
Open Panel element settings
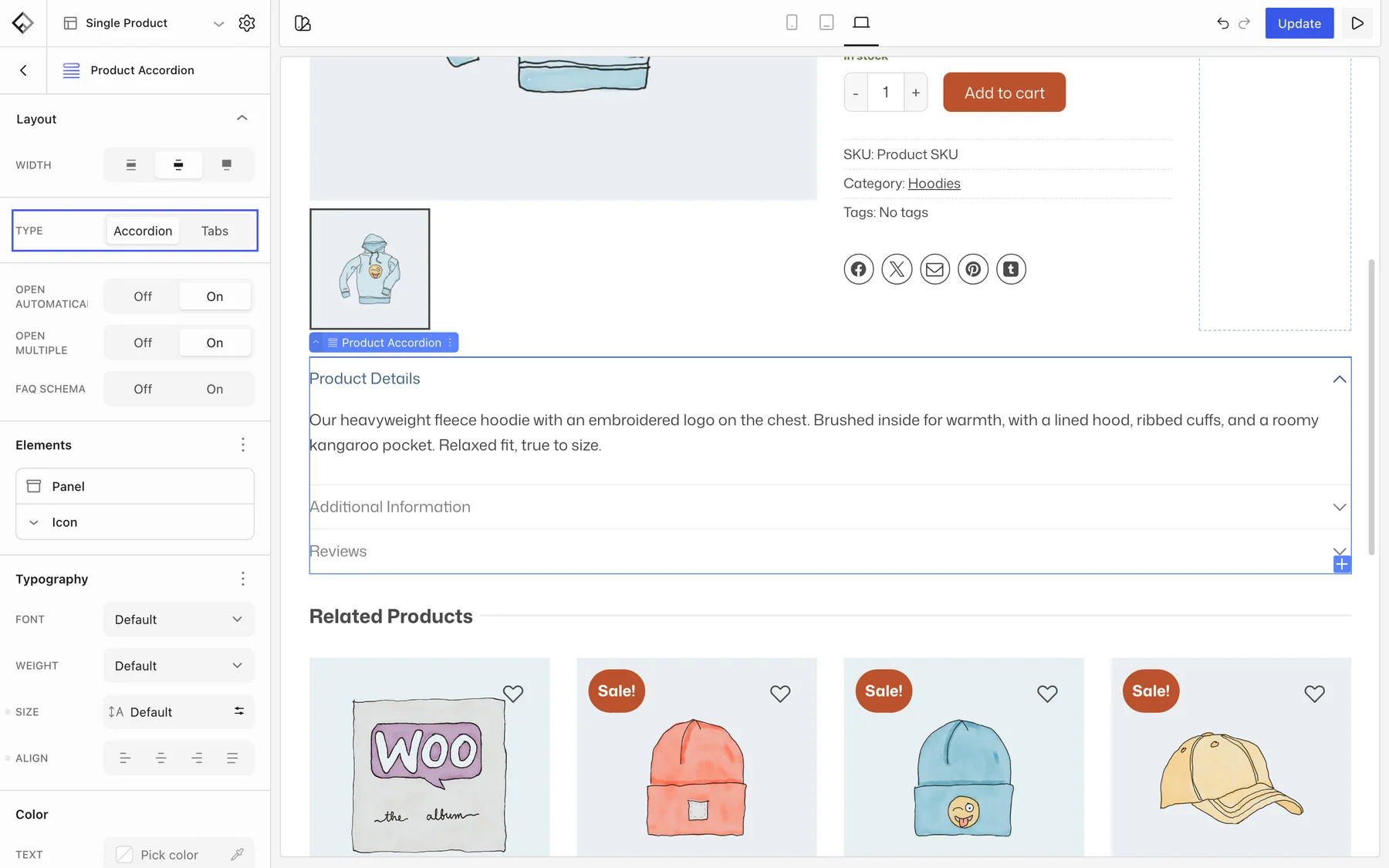click(135, 486)
